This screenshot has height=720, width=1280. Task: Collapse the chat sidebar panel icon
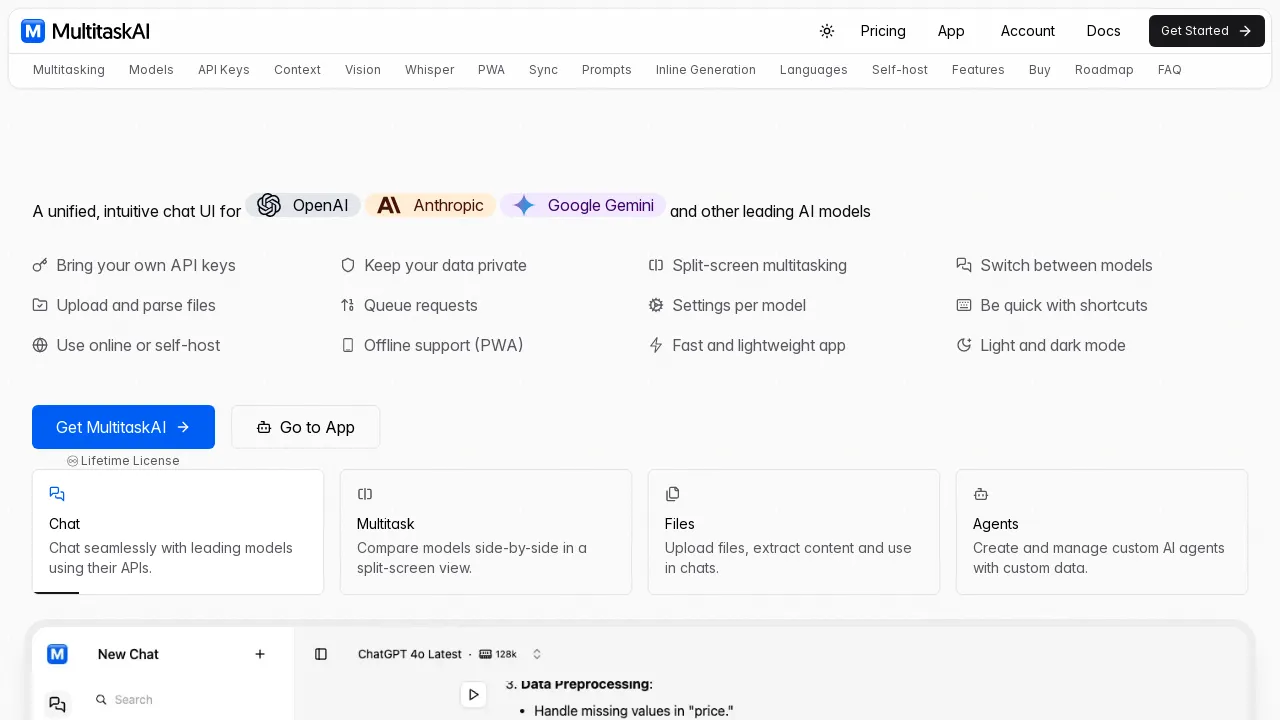click(x=321, y=654)
